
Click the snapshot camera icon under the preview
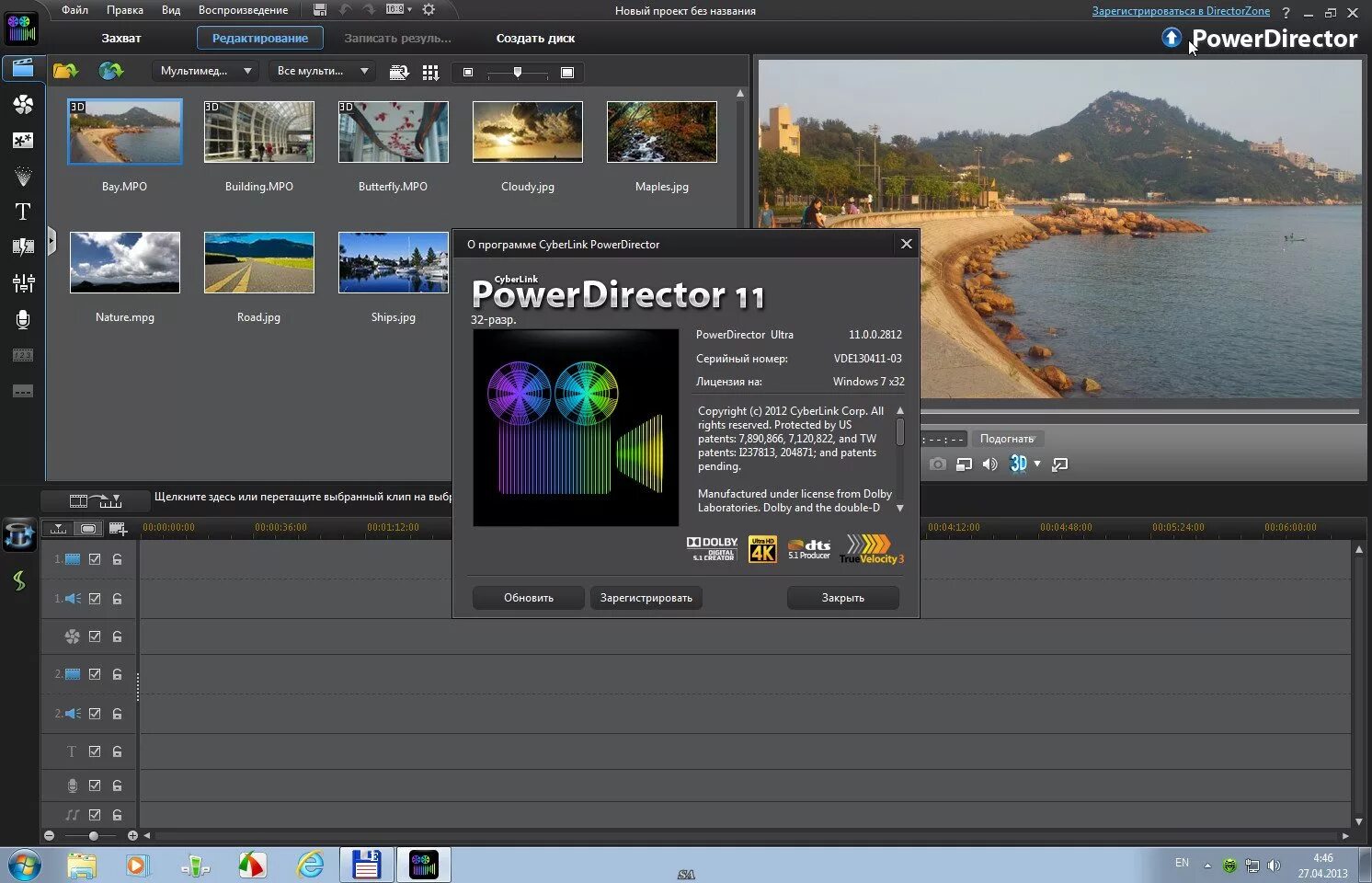pyautogui.click(x=937, y=464)
